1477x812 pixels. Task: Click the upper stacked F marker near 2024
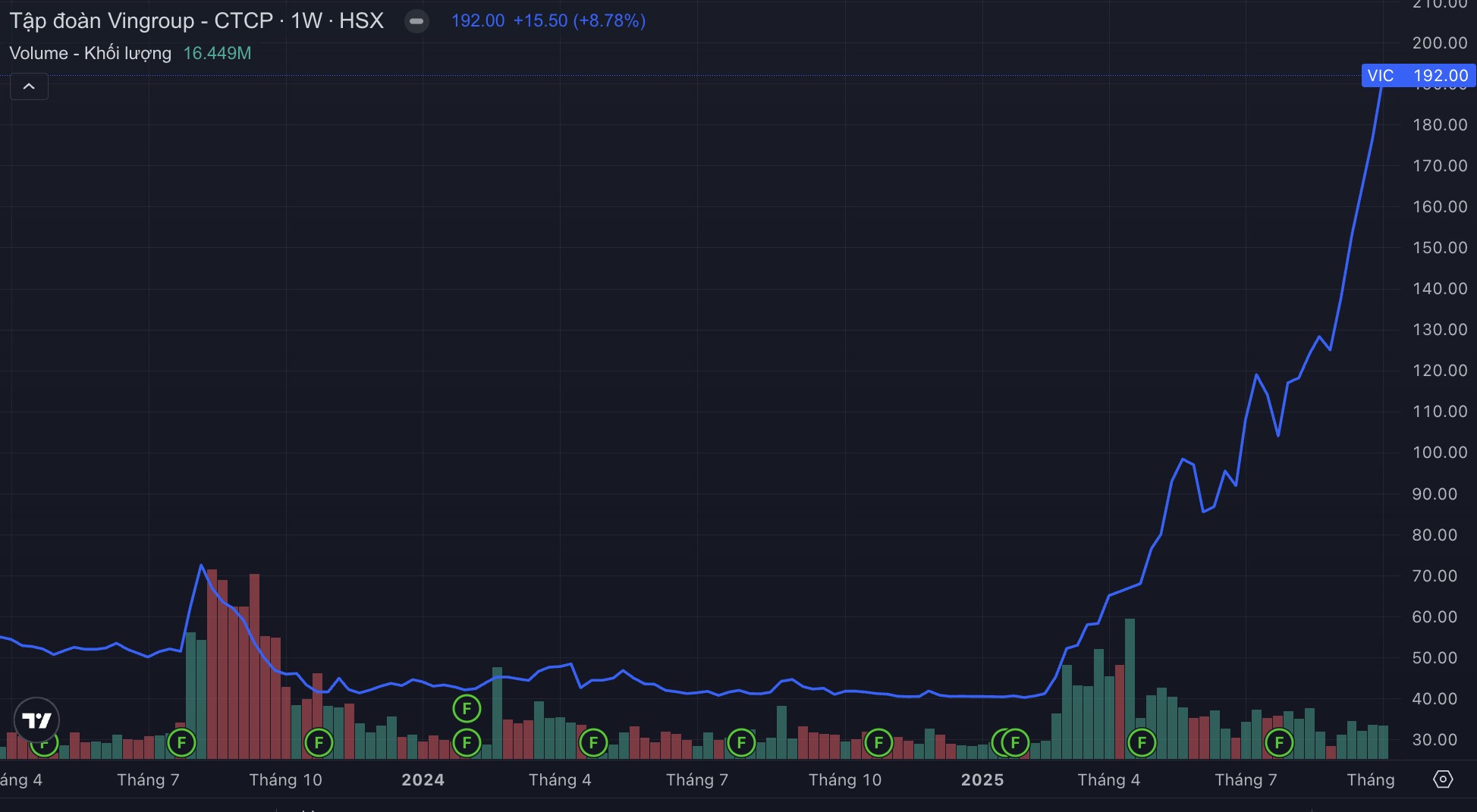(467, 709)
